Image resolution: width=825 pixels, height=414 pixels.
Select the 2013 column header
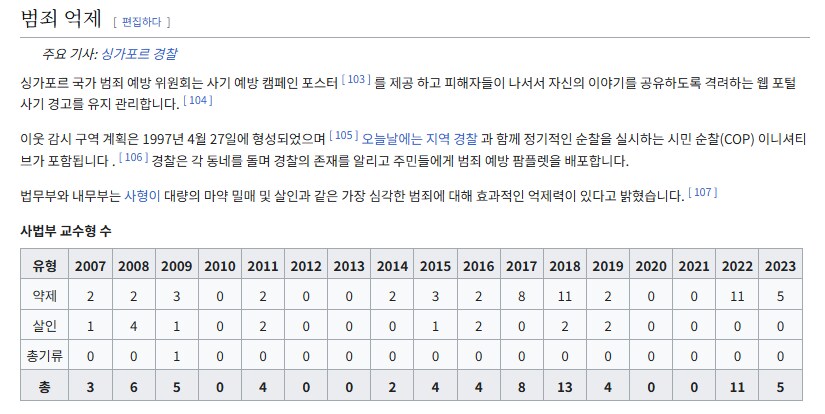pyautogui.click(x=349, y=265)
